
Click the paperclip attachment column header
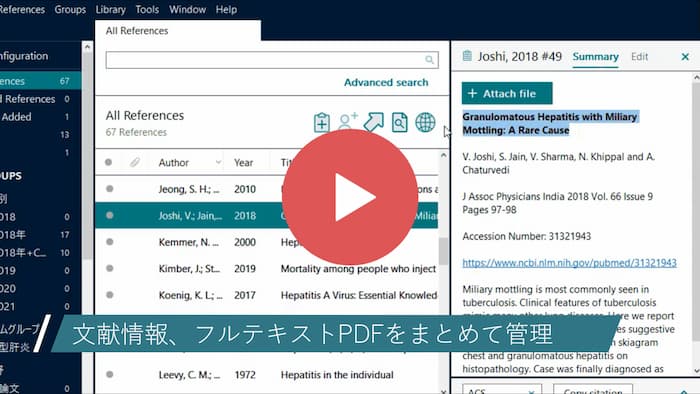click(x=135, y=162)
